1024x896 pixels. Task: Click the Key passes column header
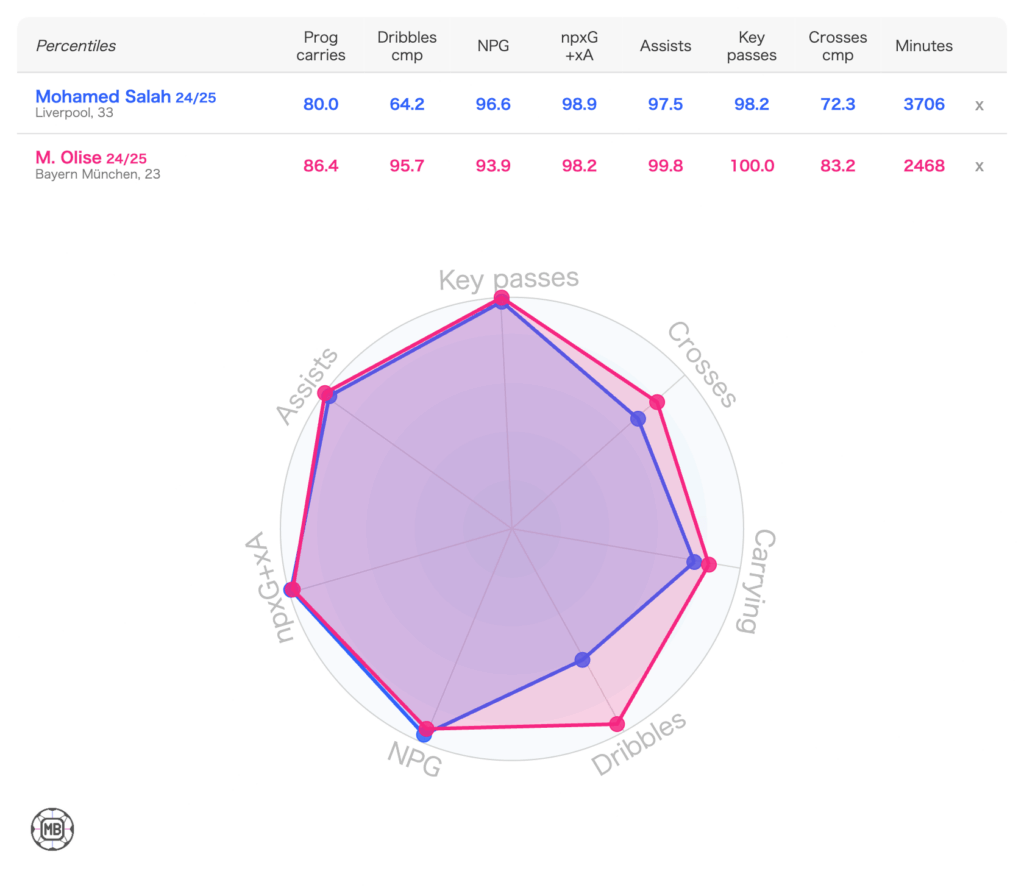click(751, 46)
